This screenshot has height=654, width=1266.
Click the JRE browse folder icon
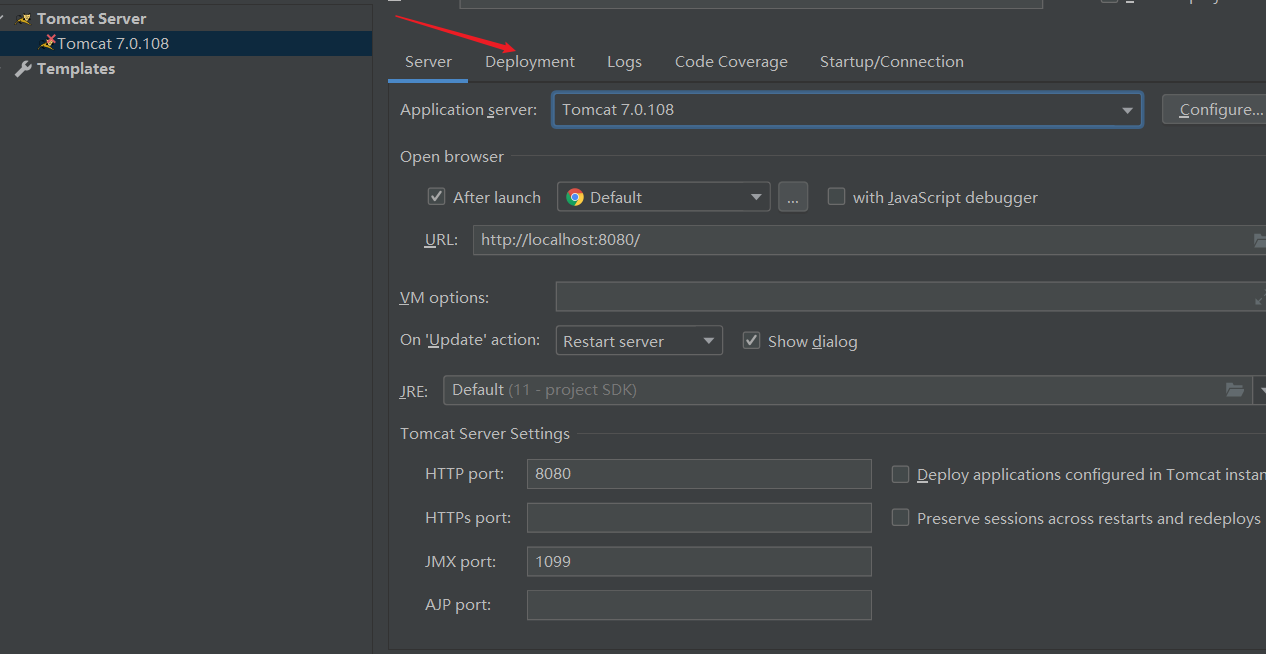(x=1236, y=390)
